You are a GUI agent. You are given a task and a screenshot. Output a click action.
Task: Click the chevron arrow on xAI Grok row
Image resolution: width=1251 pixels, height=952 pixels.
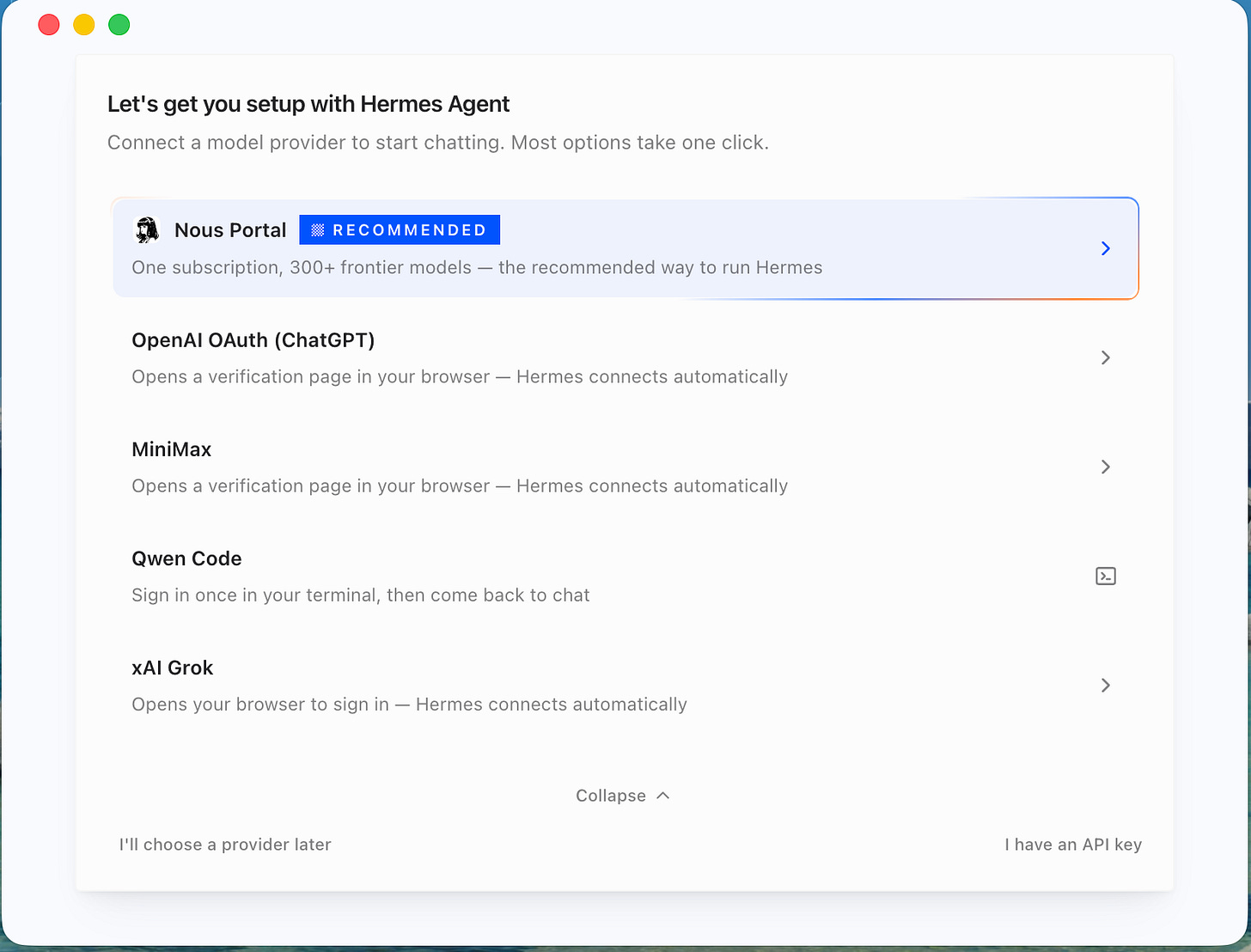(1106, 685)
